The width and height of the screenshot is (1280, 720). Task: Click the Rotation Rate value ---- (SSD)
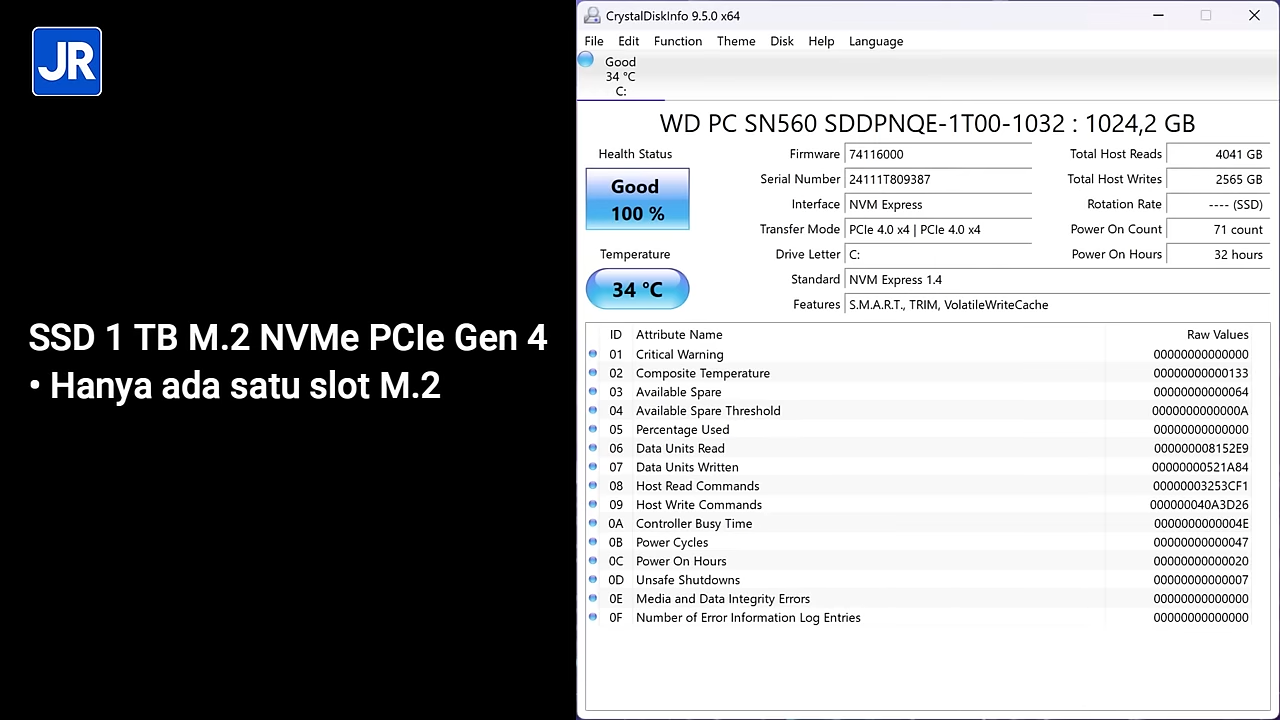click(x=1218, y=205)
